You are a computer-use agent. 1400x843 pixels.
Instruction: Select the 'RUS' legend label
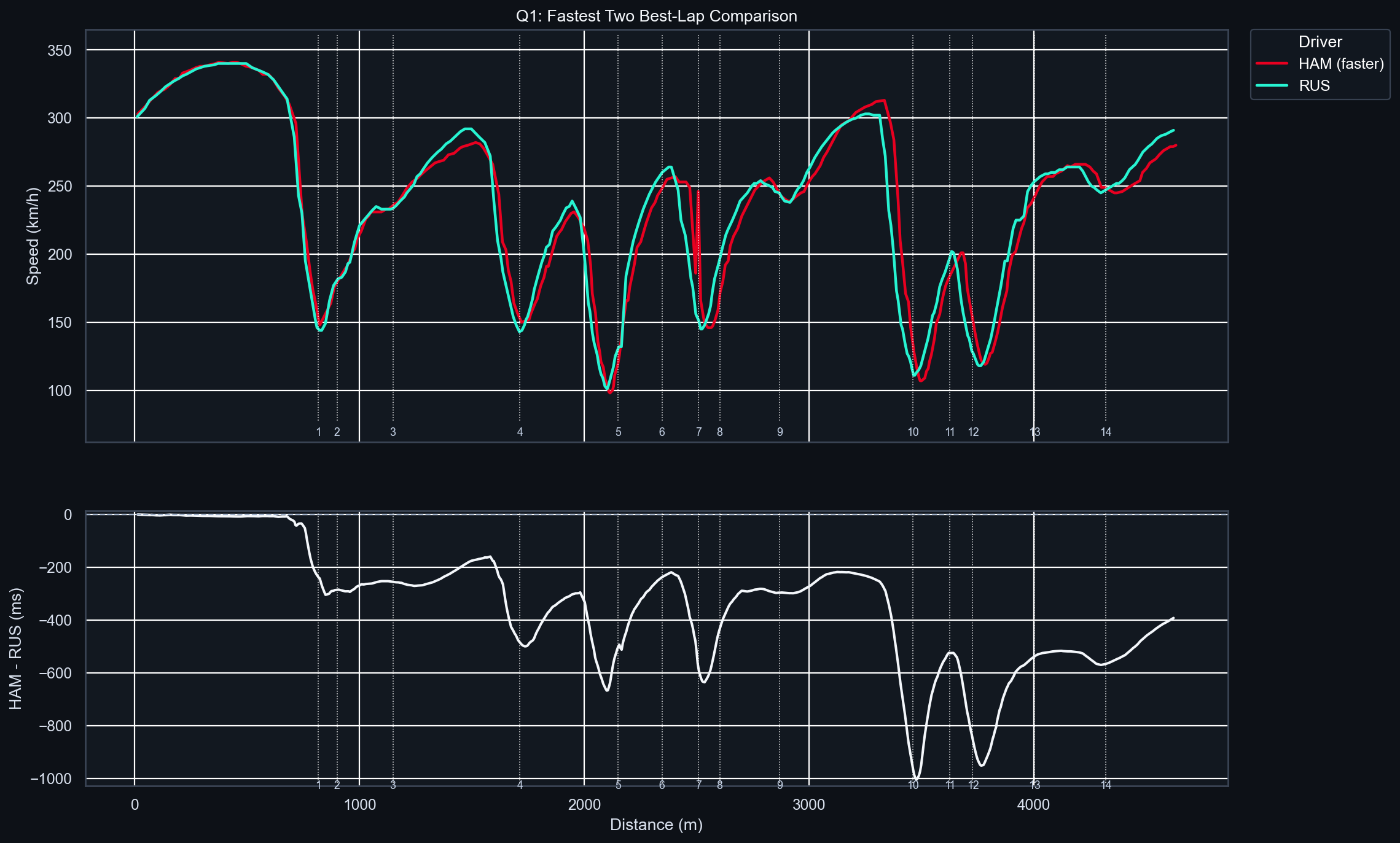pos(1314,86)
